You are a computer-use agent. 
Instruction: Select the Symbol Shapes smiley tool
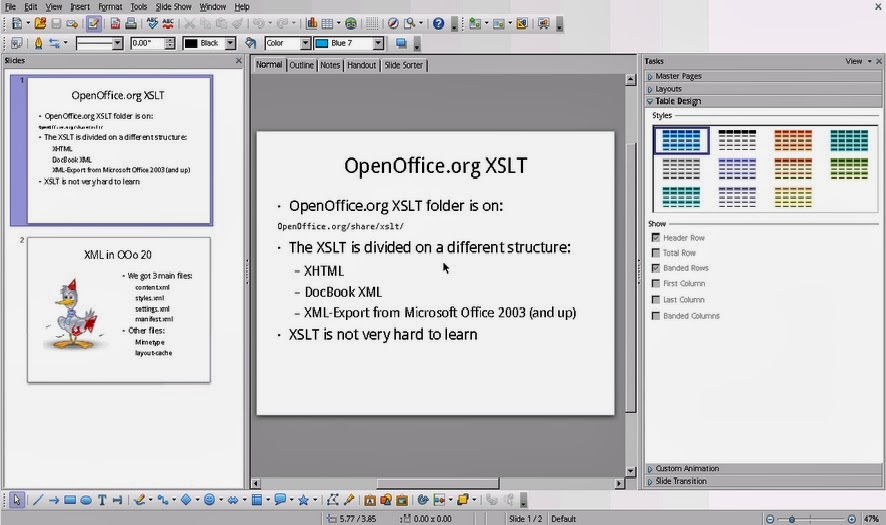(x=210, y=500)
